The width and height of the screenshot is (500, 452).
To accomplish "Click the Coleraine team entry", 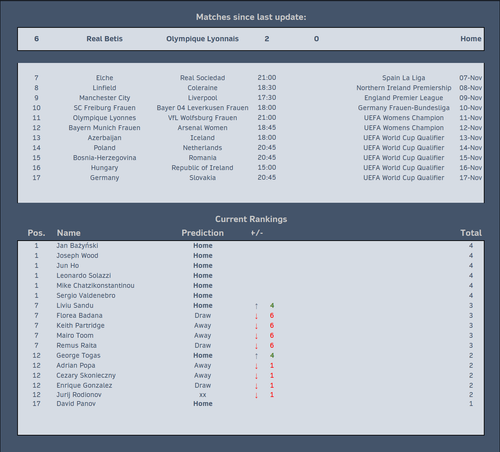I will point(202,88).
